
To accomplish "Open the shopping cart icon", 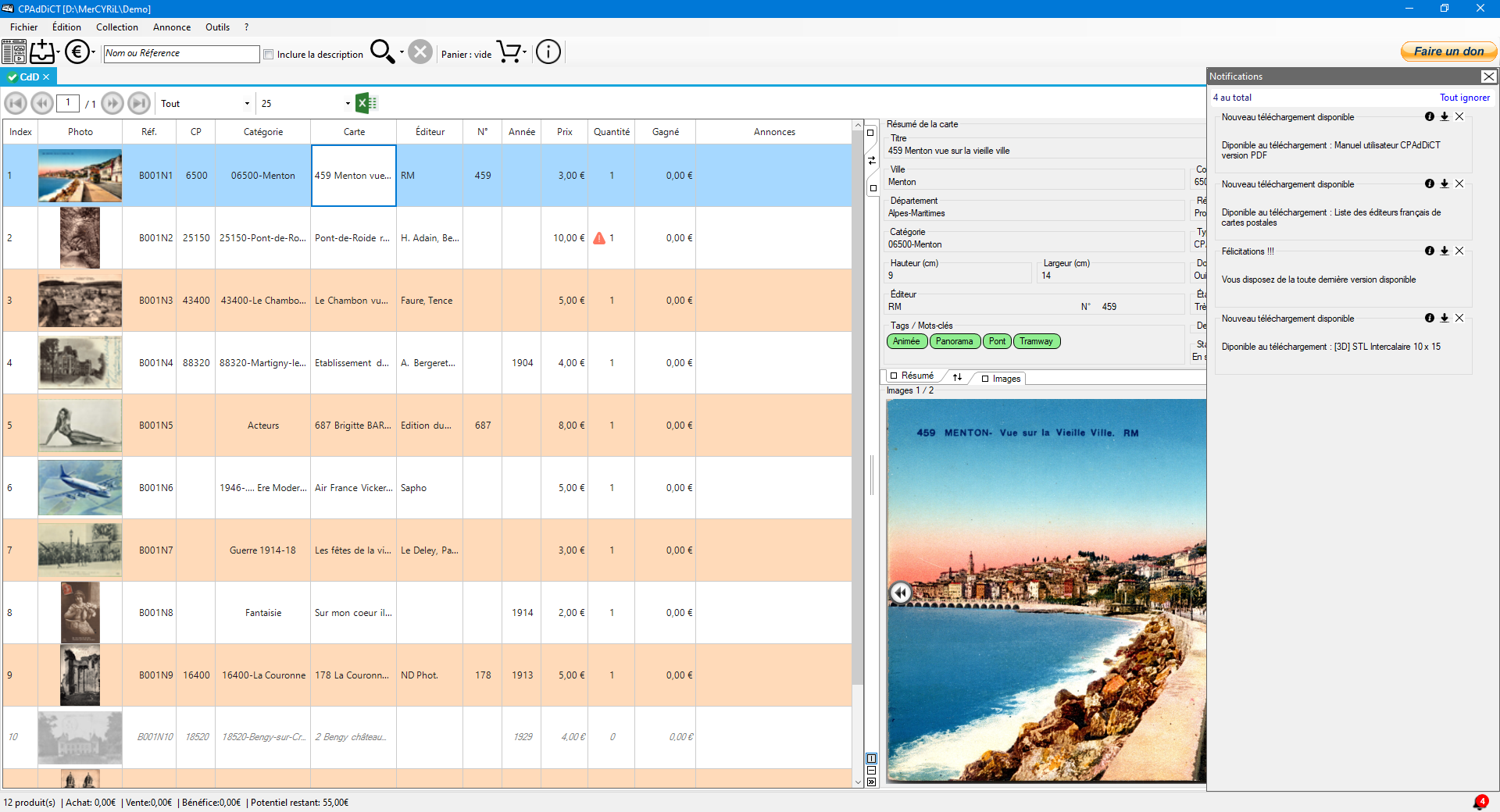I will click(509, 52).
